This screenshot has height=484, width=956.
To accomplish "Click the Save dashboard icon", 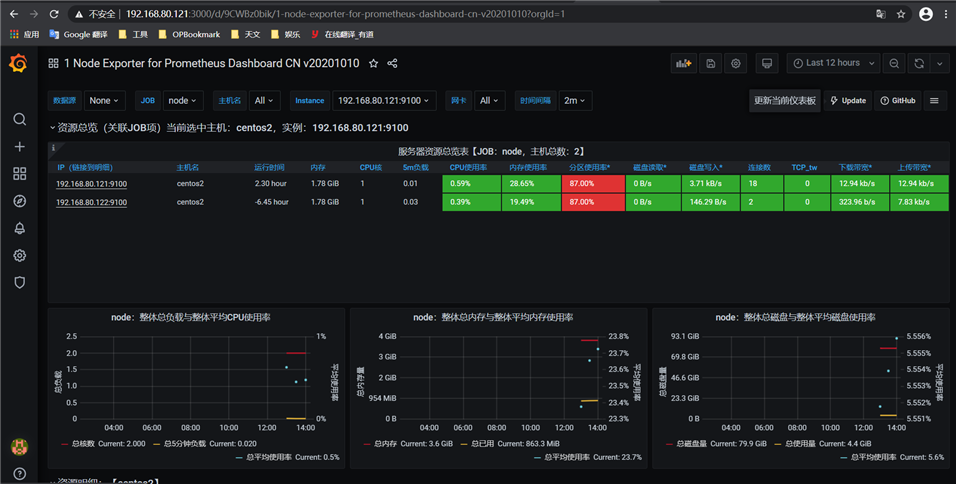I will pyautogui.click(x=710, y=63).
